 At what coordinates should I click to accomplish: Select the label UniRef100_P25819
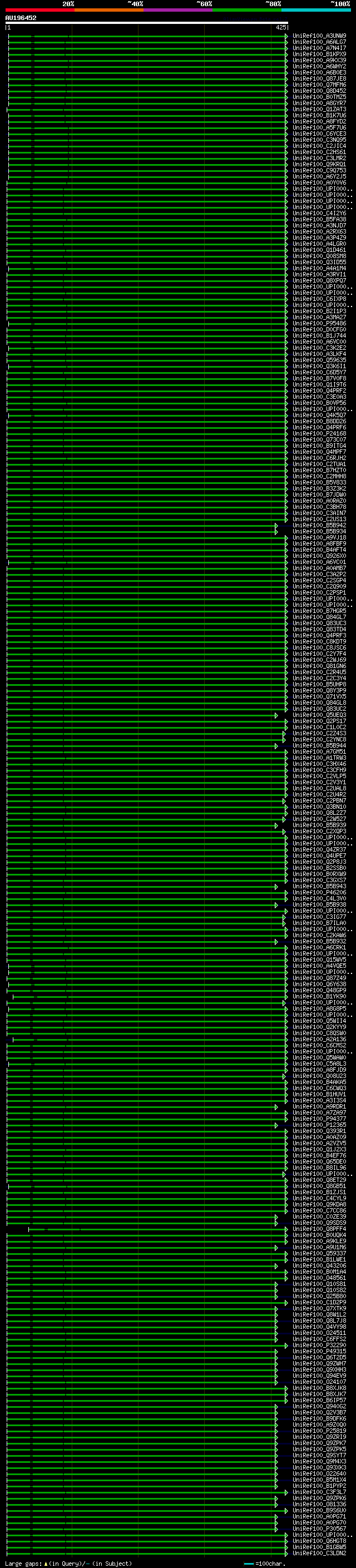coord(319,1431)
